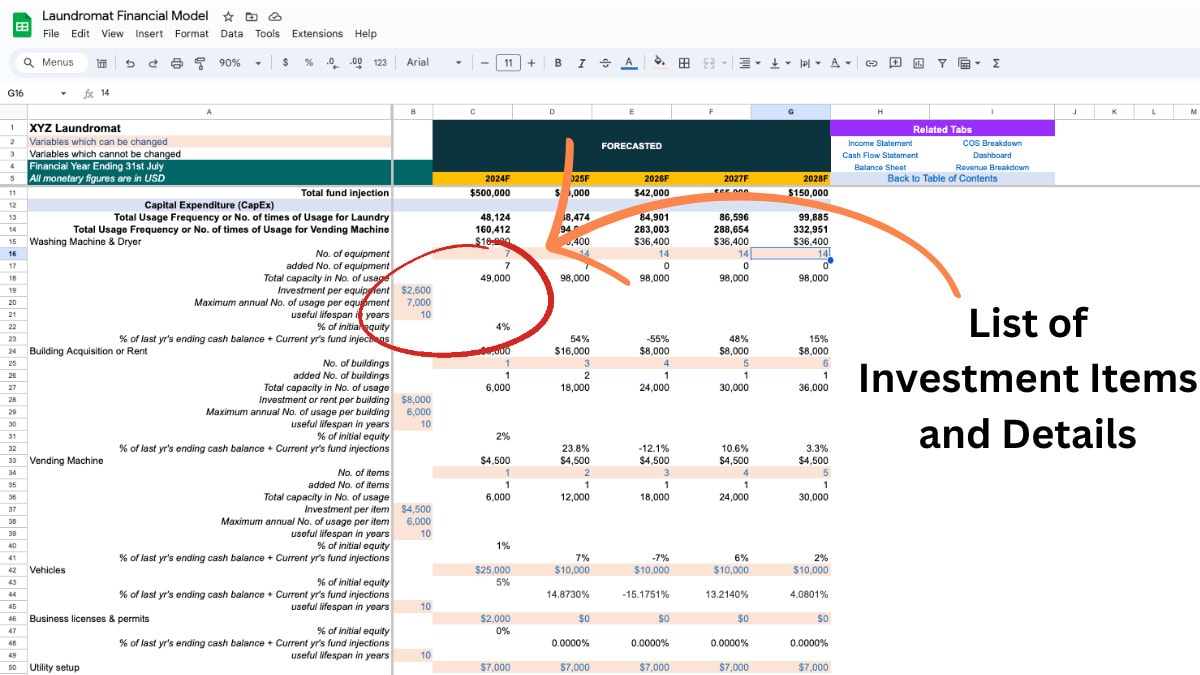Toggle bold formatting
Image resolution: width=1200 pixels, height=675 pixels.
558,63
